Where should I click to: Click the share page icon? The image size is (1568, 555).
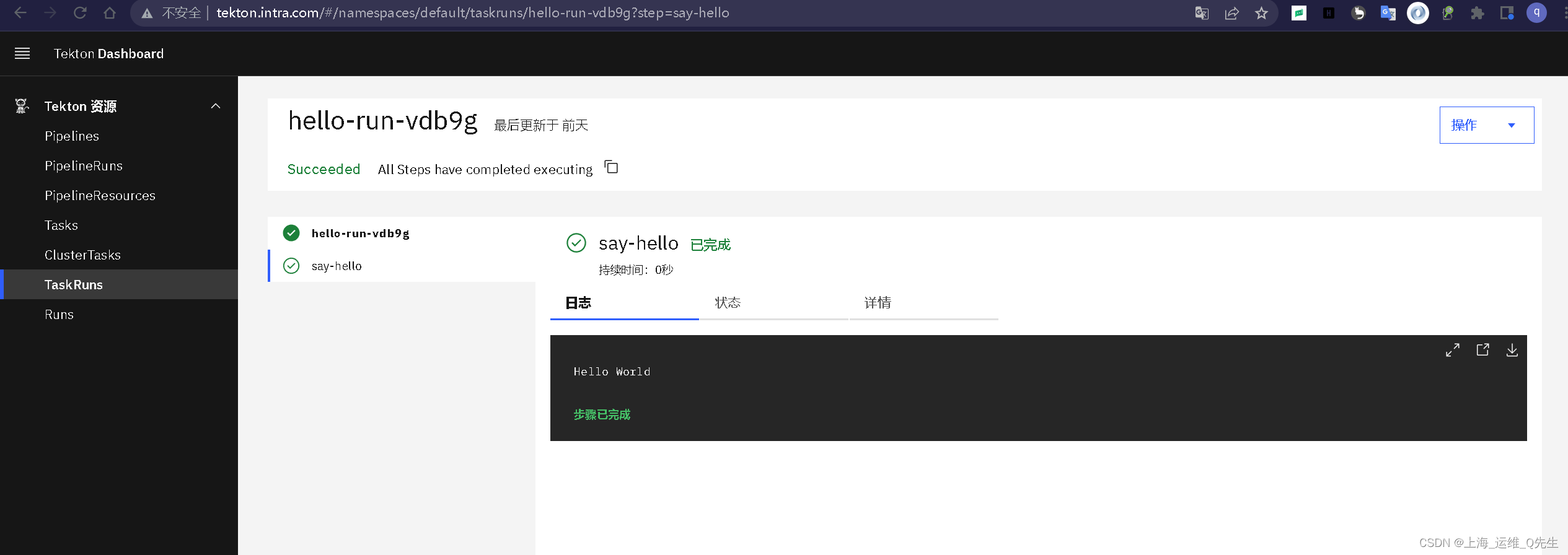1231,13
